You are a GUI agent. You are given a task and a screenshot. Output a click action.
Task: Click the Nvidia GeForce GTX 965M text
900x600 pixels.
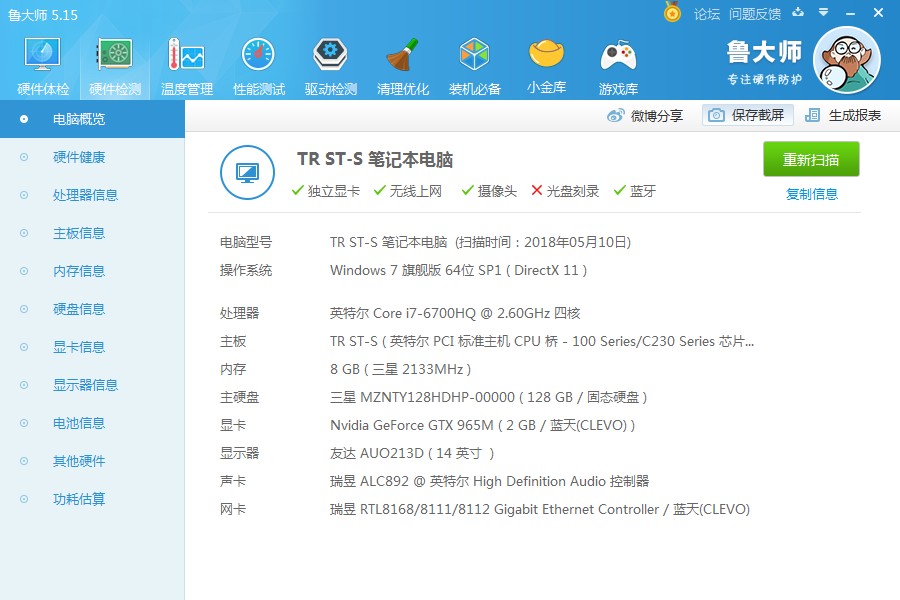482,425
